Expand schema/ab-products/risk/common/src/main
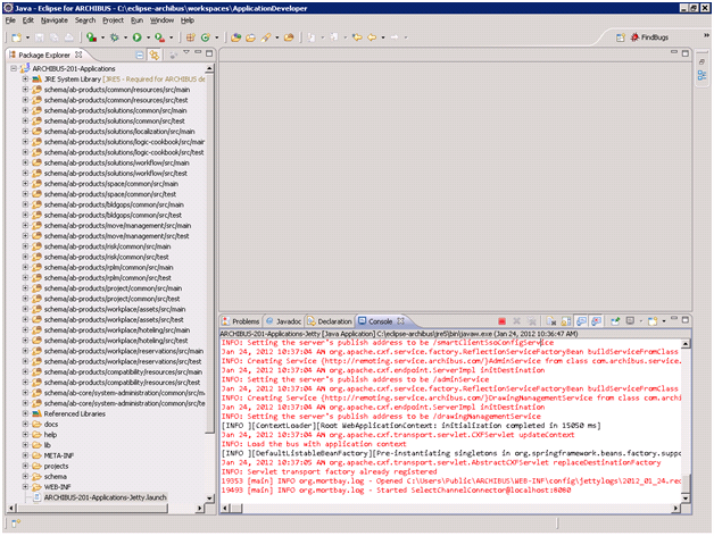The width and height of the screenshot is (714, 536). point(26,247)
